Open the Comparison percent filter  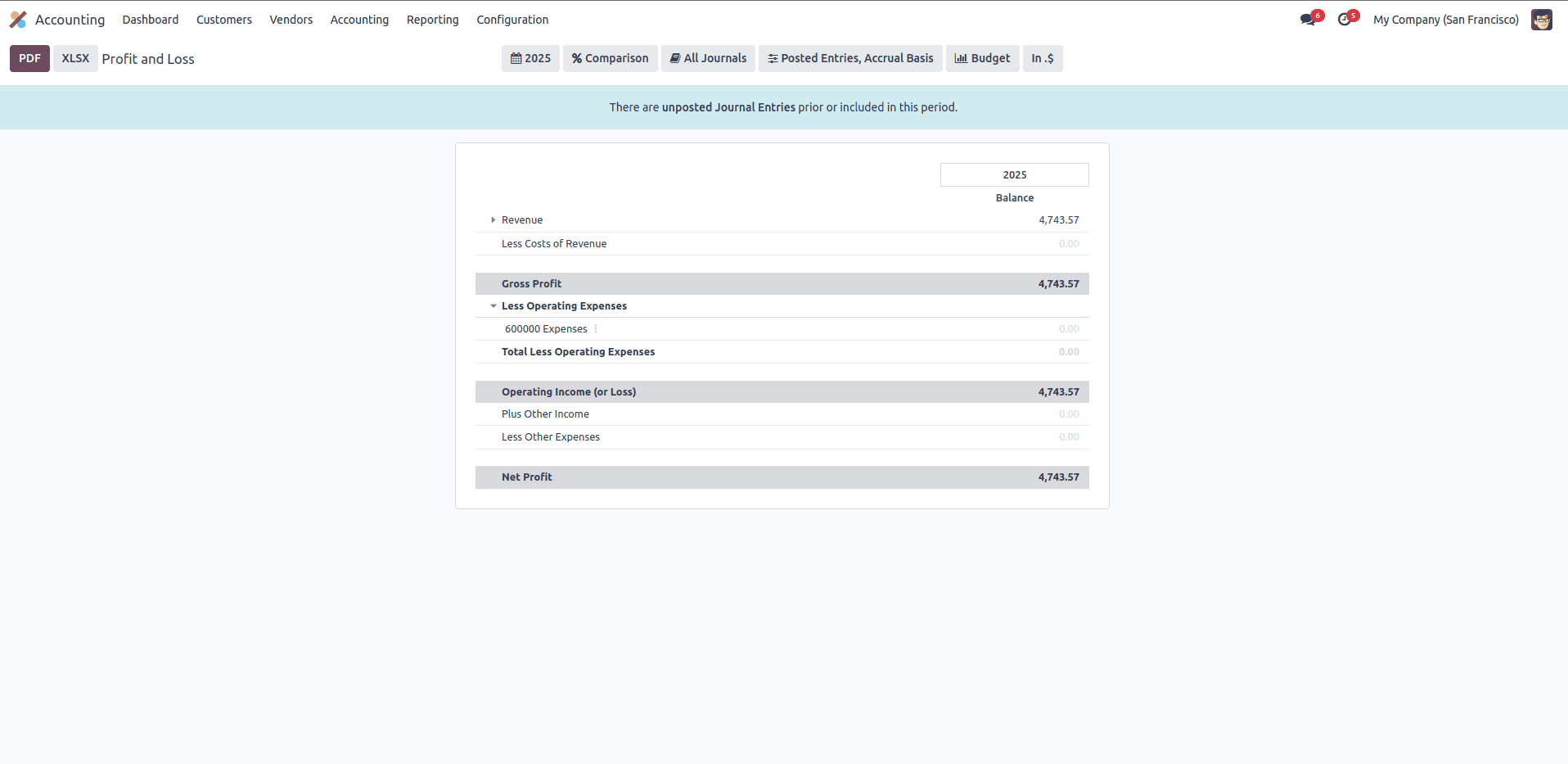pyautogui.click(x=610, y=58)
